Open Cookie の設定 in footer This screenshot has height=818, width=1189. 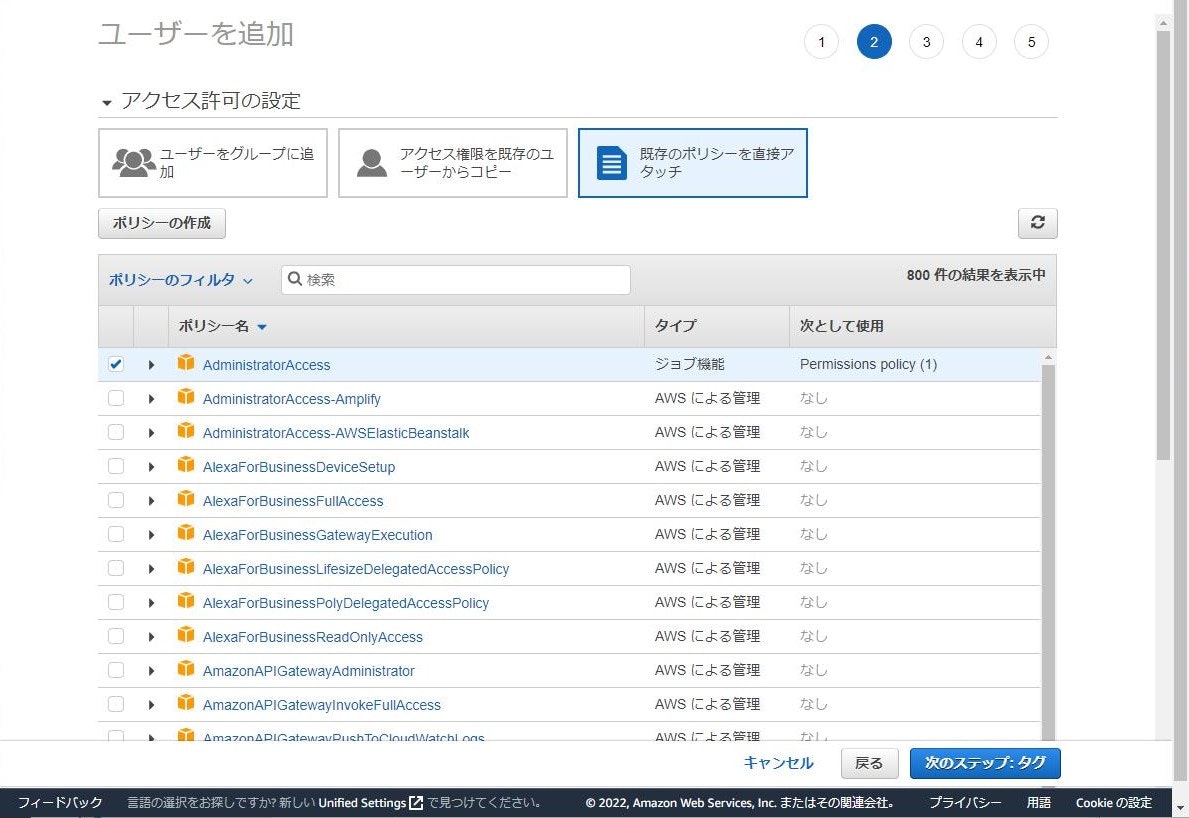tap(1113, 803)
